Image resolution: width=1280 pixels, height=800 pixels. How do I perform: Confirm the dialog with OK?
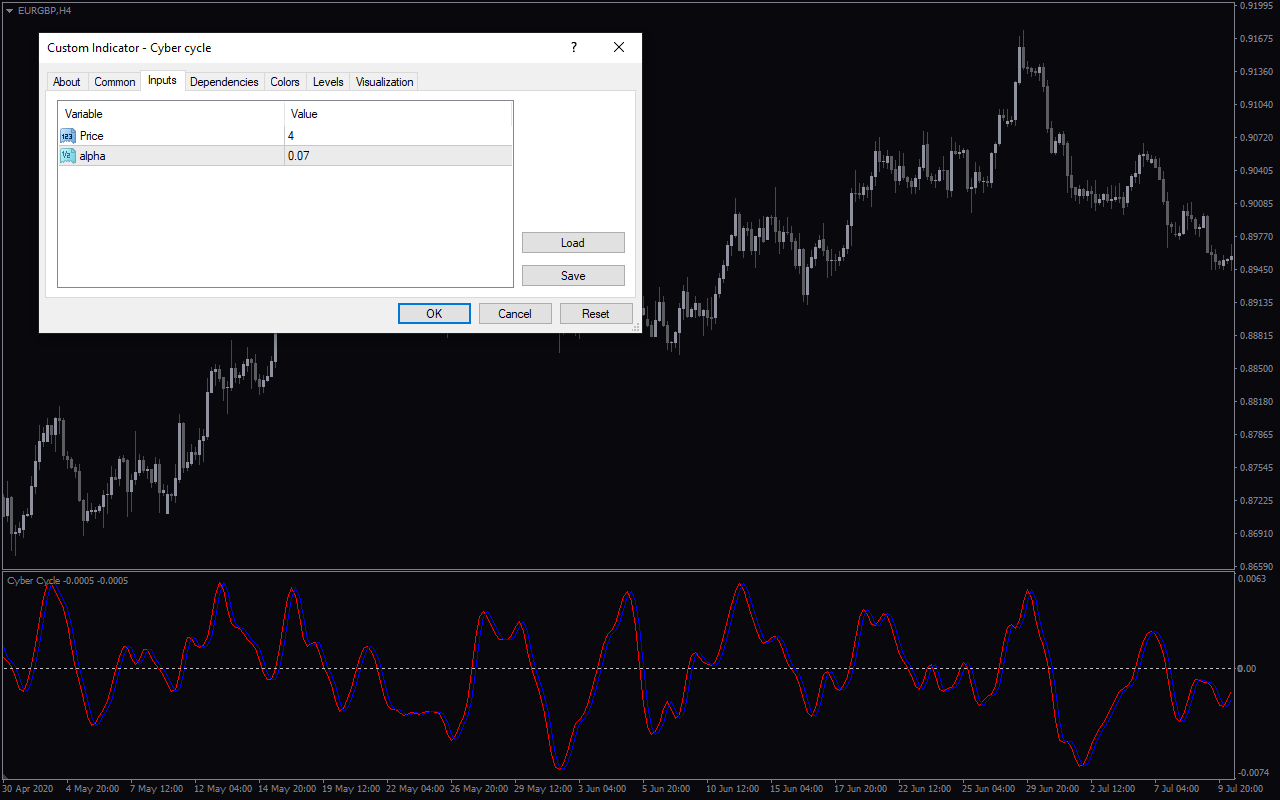pyautogui.click(x=434, y=314)
